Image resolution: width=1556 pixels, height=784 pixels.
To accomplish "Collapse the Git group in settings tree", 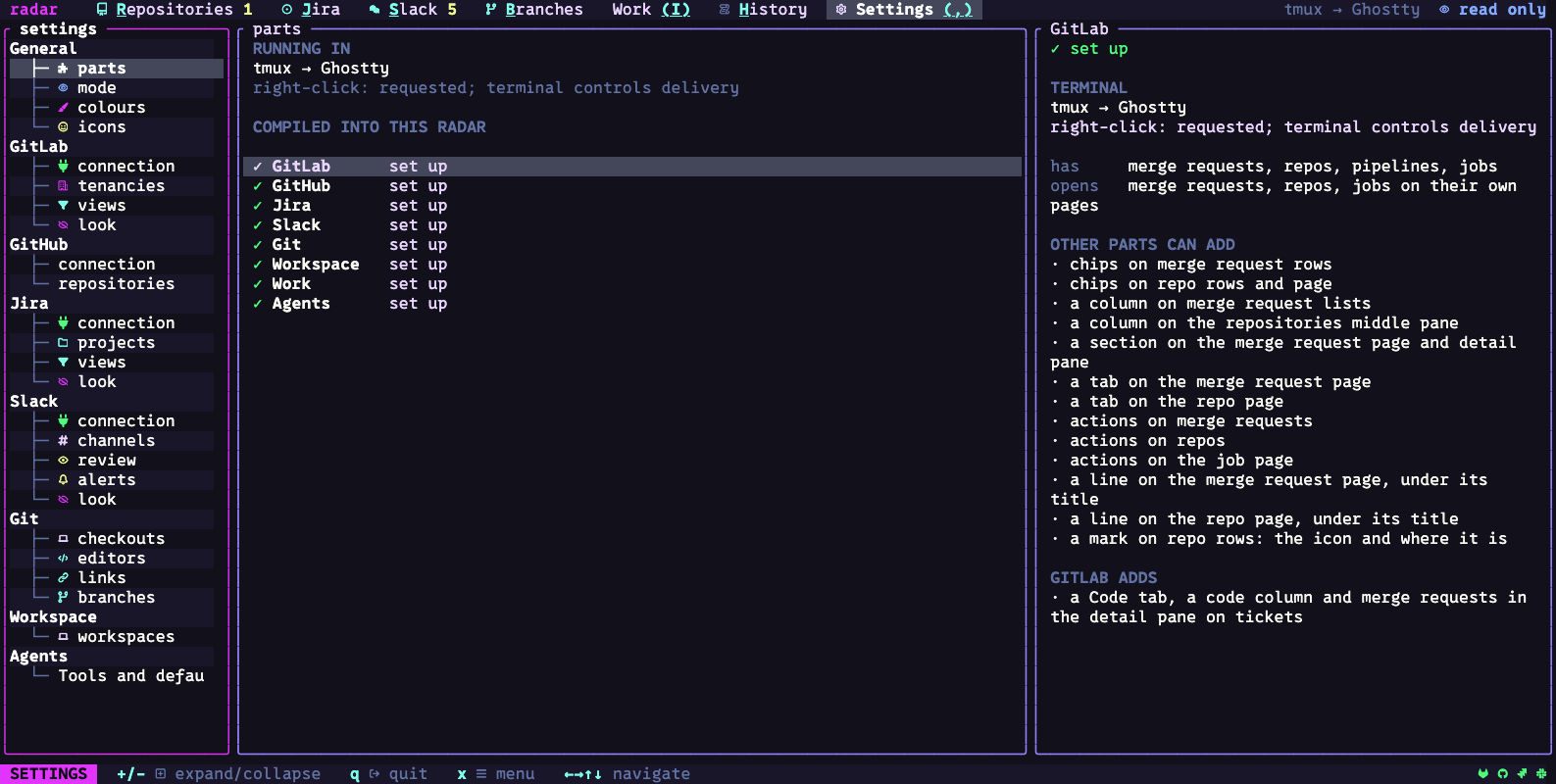I will click(25, 519).
